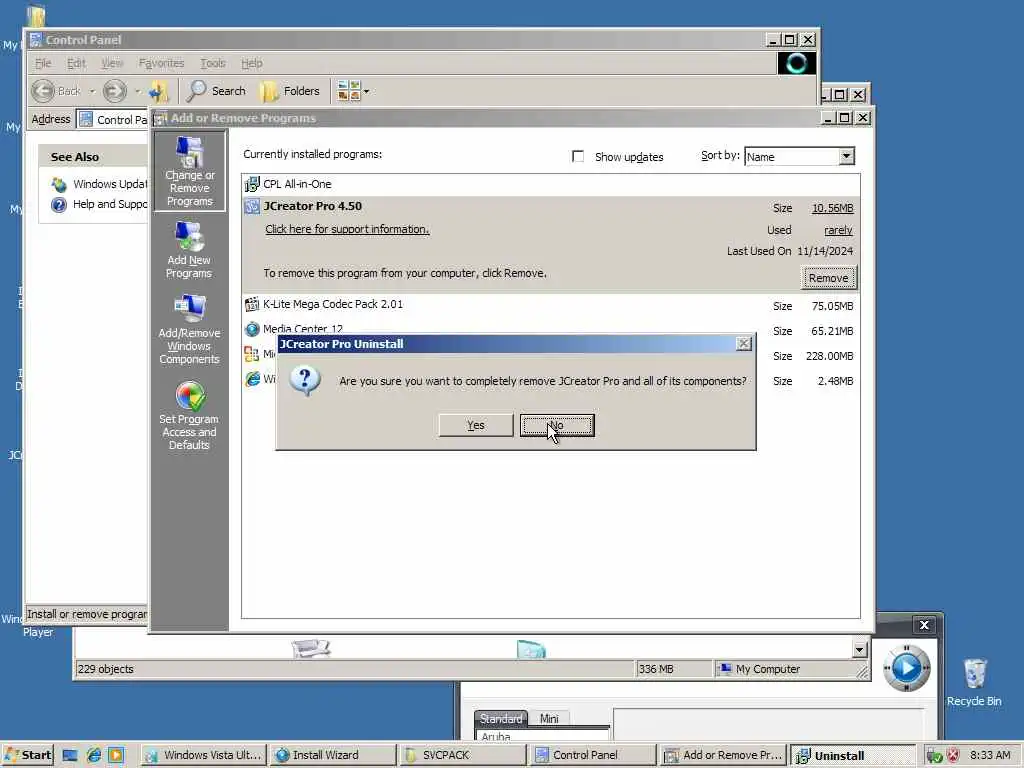Open the Tools menu in Control Panel
Viewport: 1024px width, 768px height.
pos(213,63)
